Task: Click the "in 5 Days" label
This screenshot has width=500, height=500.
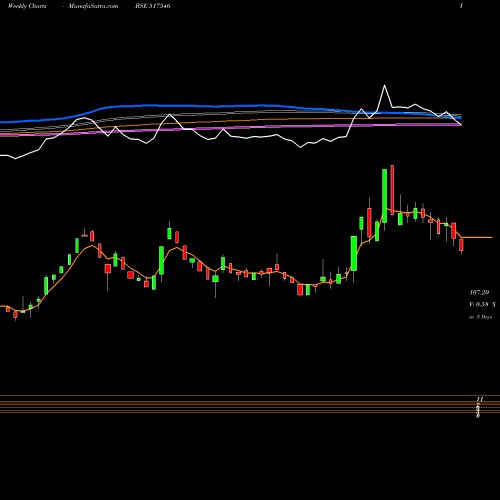Action: pyautogui.click(x=480, y=317)
